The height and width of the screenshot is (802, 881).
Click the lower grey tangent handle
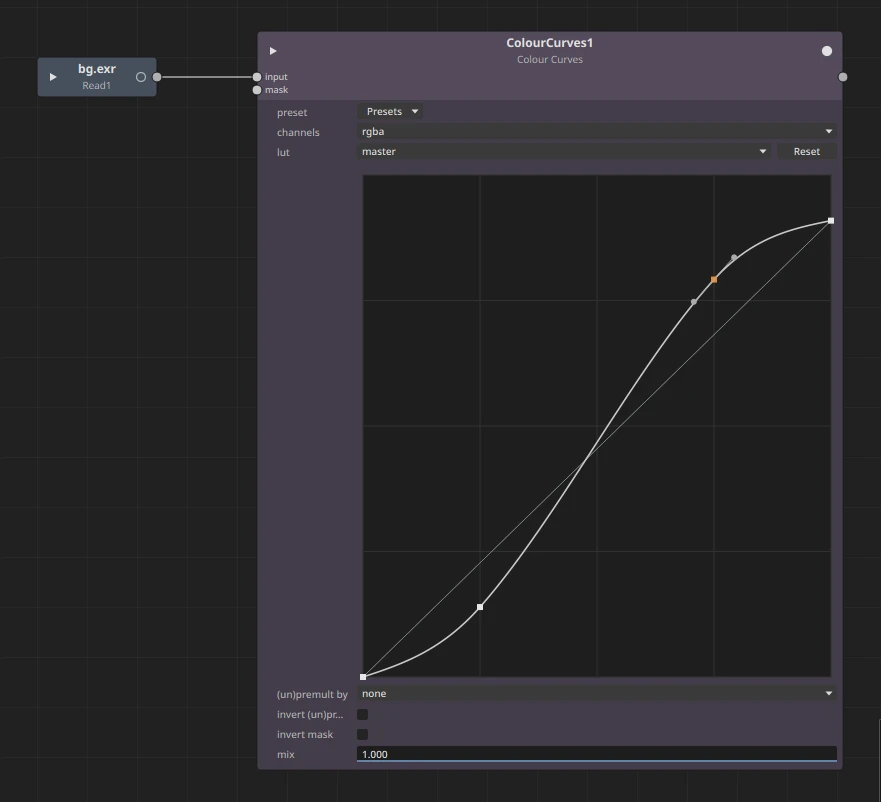tap(694, 302)
